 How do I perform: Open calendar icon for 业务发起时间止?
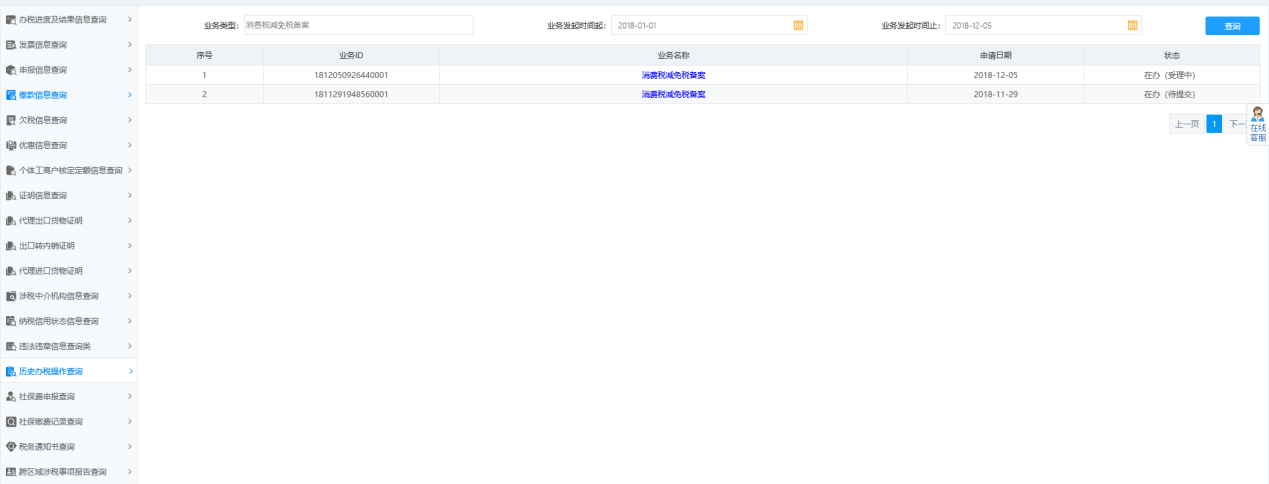coord(1132,25)
